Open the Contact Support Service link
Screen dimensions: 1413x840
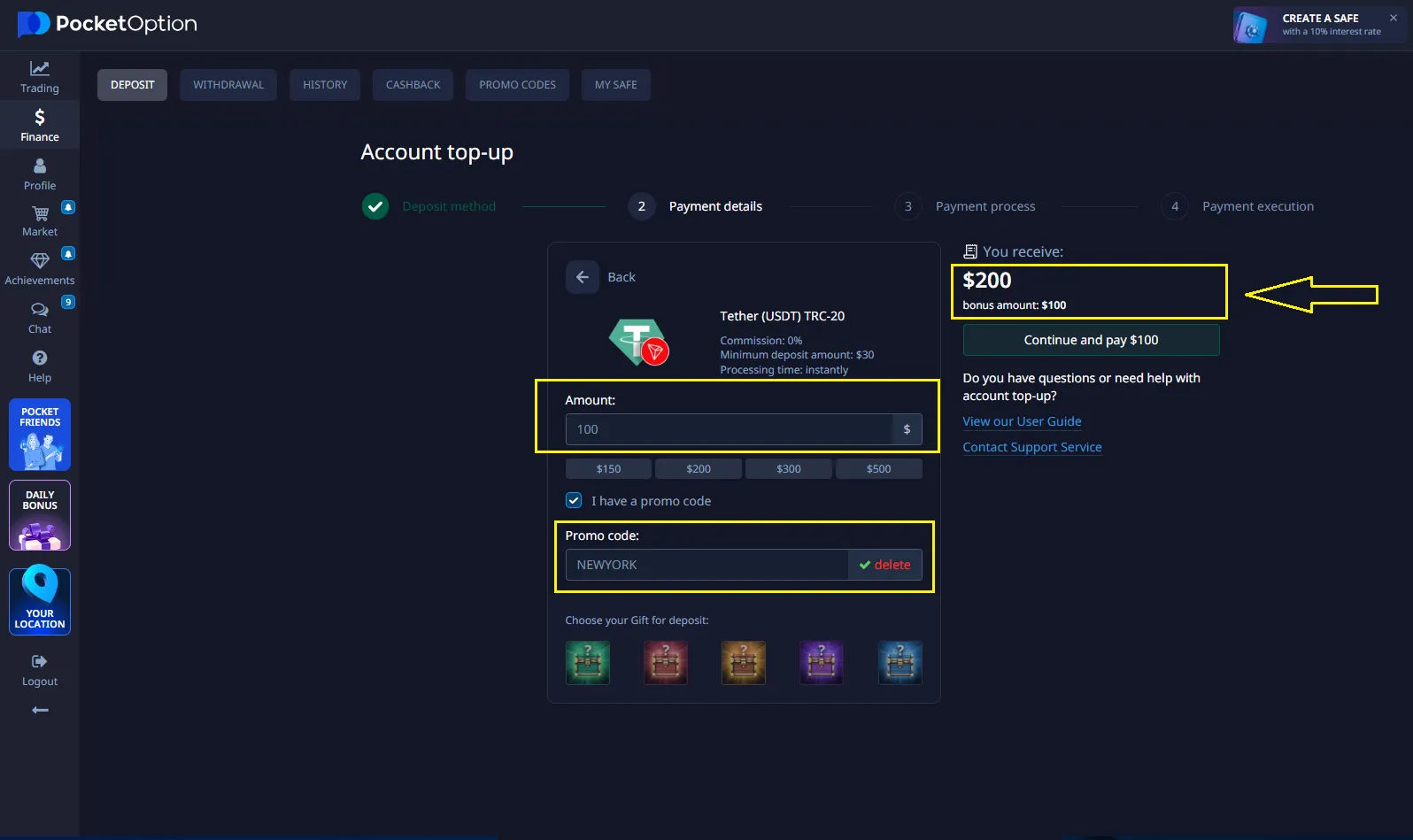[1032, 447]
